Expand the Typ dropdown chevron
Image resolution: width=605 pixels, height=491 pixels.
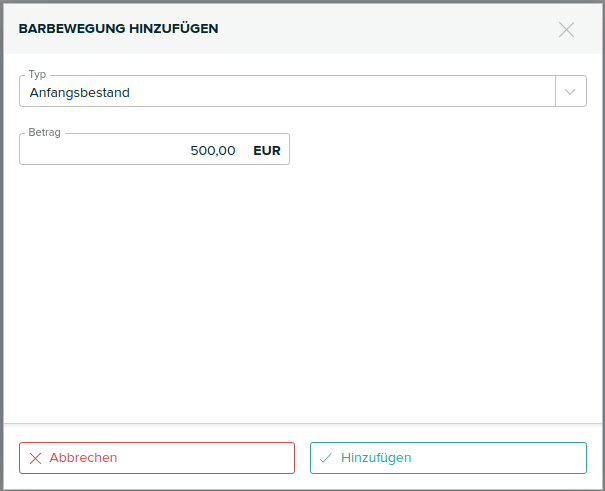pyautogui.click(x=570, y=92)
